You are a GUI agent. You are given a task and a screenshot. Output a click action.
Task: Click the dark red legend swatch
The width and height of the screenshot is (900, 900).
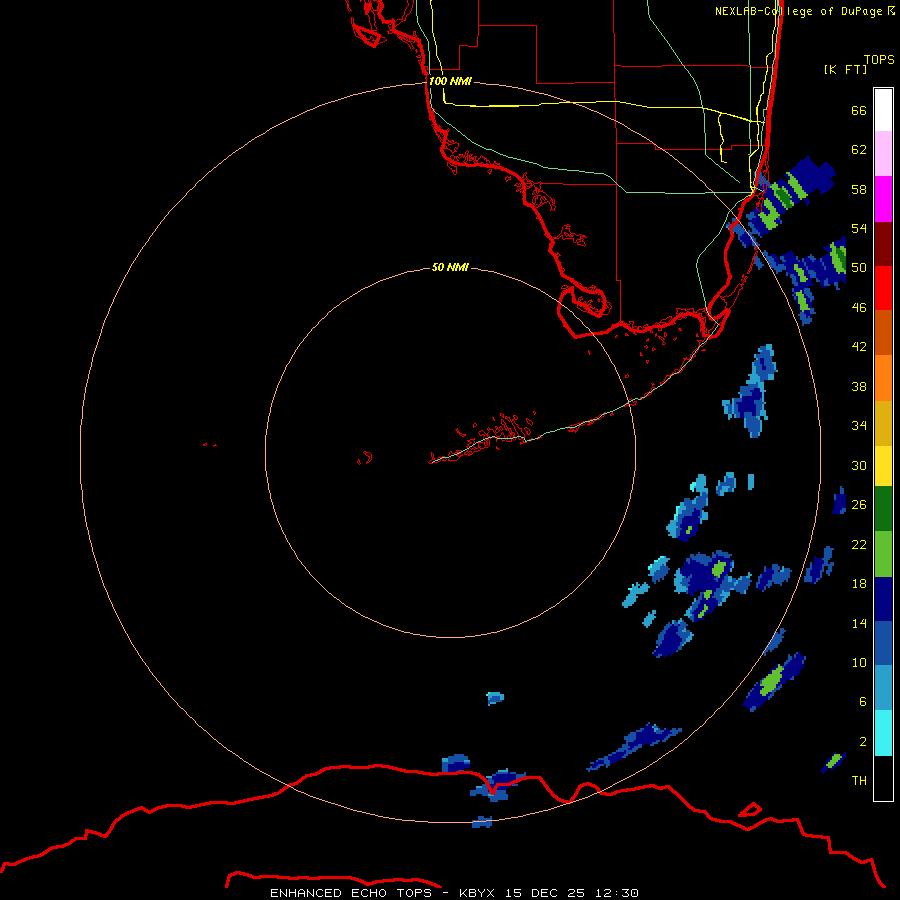(883, 243)
